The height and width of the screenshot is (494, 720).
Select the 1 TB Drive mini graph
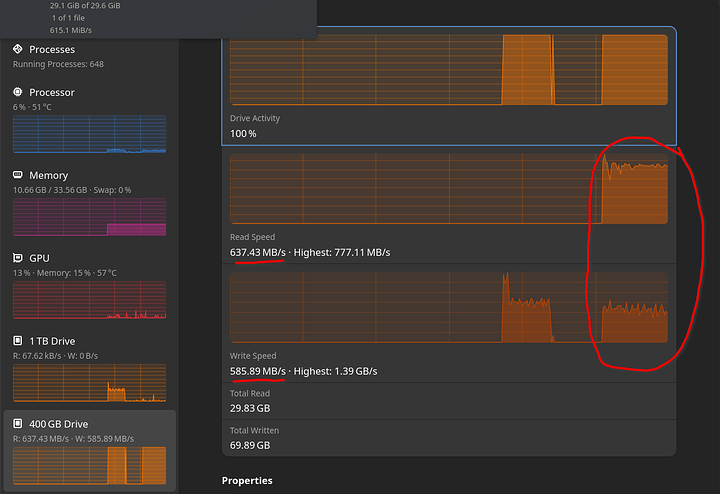pos(89,382)
